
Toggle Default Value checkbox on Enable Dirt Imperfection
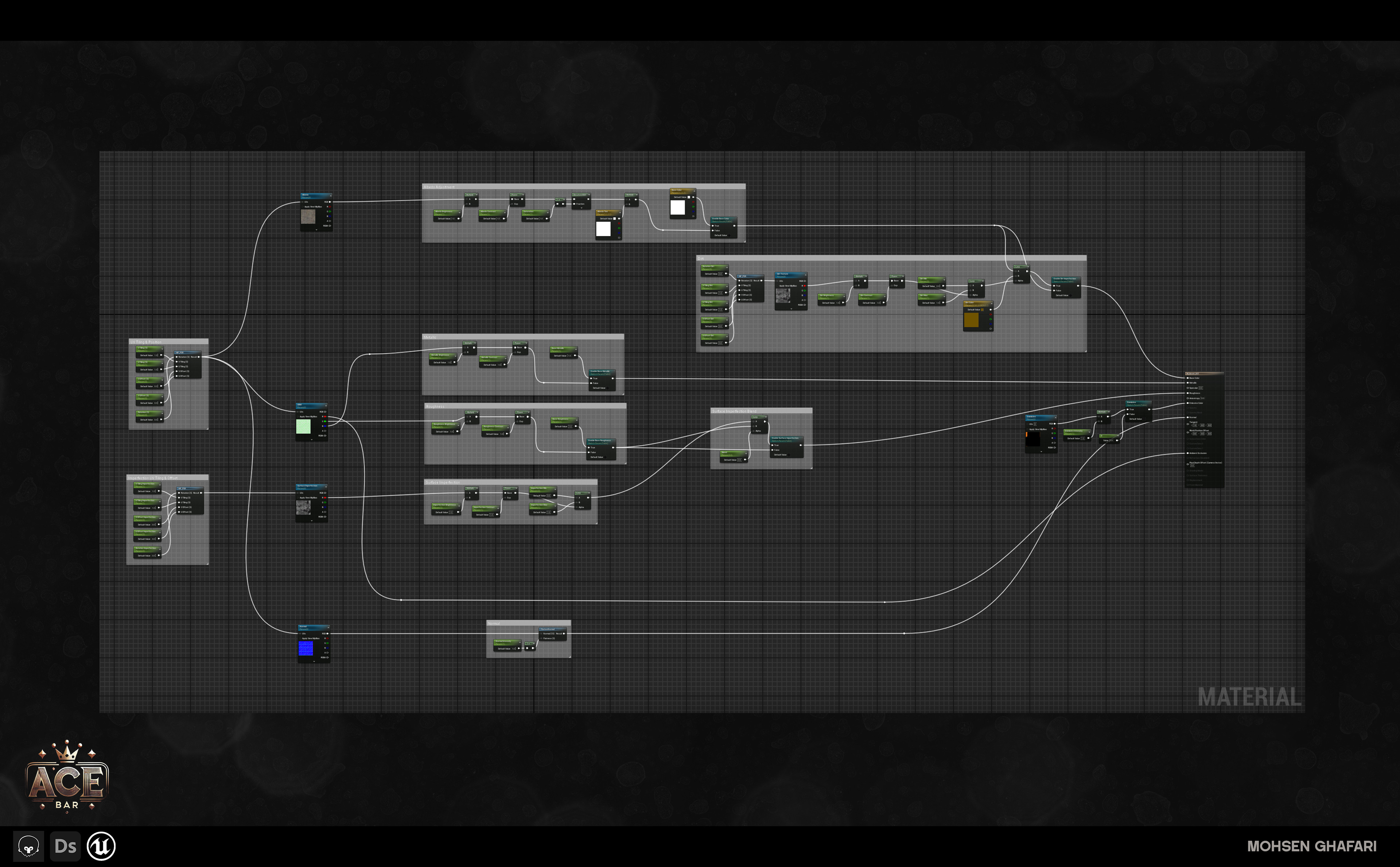click(1070, 295)
